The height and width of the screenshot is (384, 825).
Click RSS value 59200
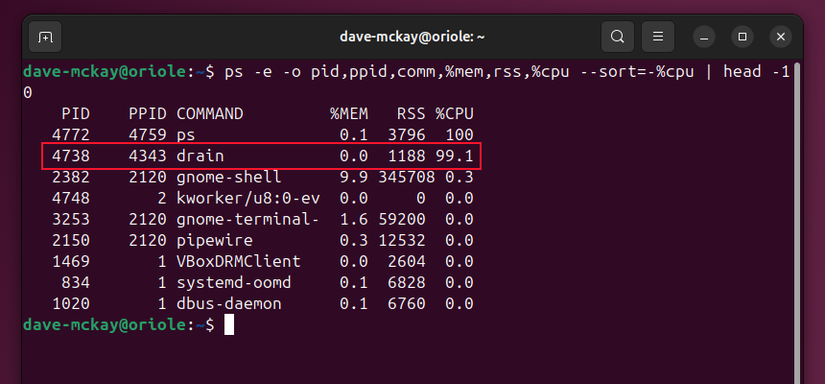[401, 219]
